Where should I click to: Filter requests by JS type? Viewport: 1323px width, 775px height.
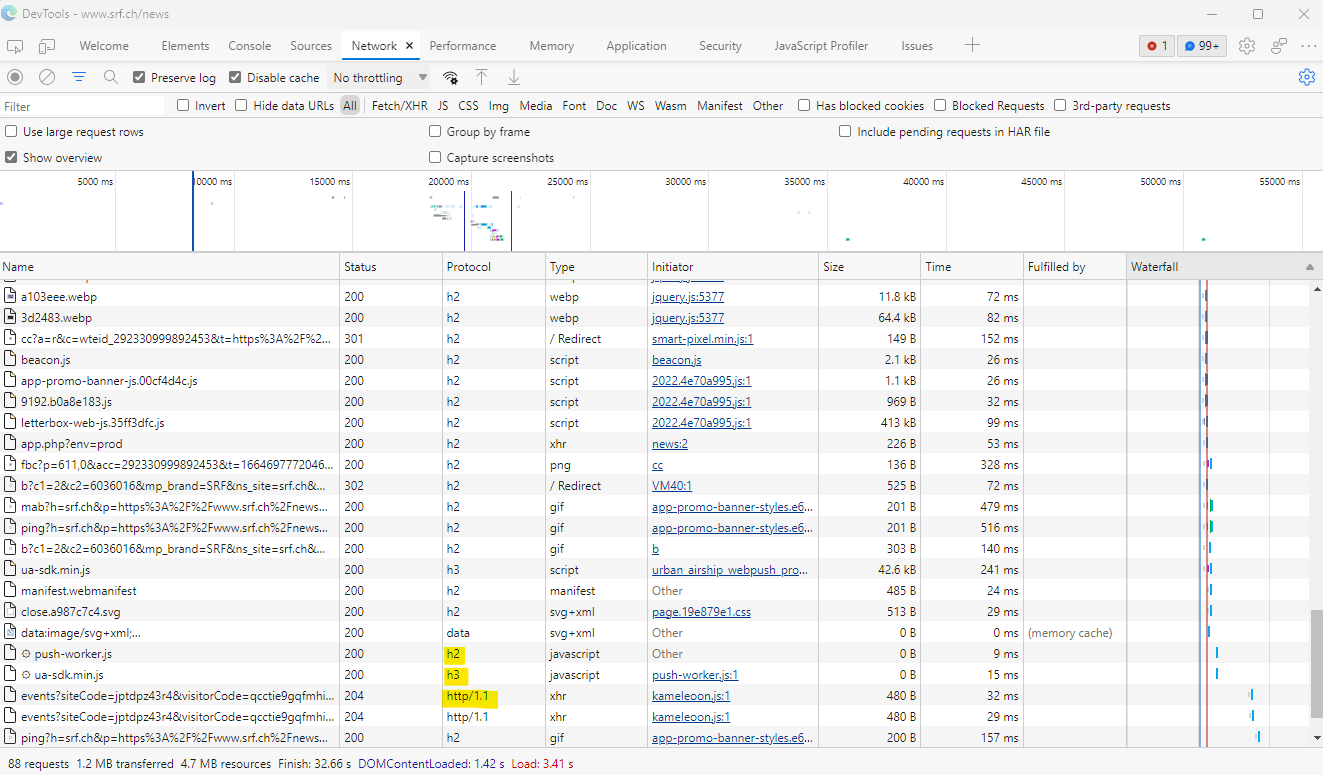[443, 105]
